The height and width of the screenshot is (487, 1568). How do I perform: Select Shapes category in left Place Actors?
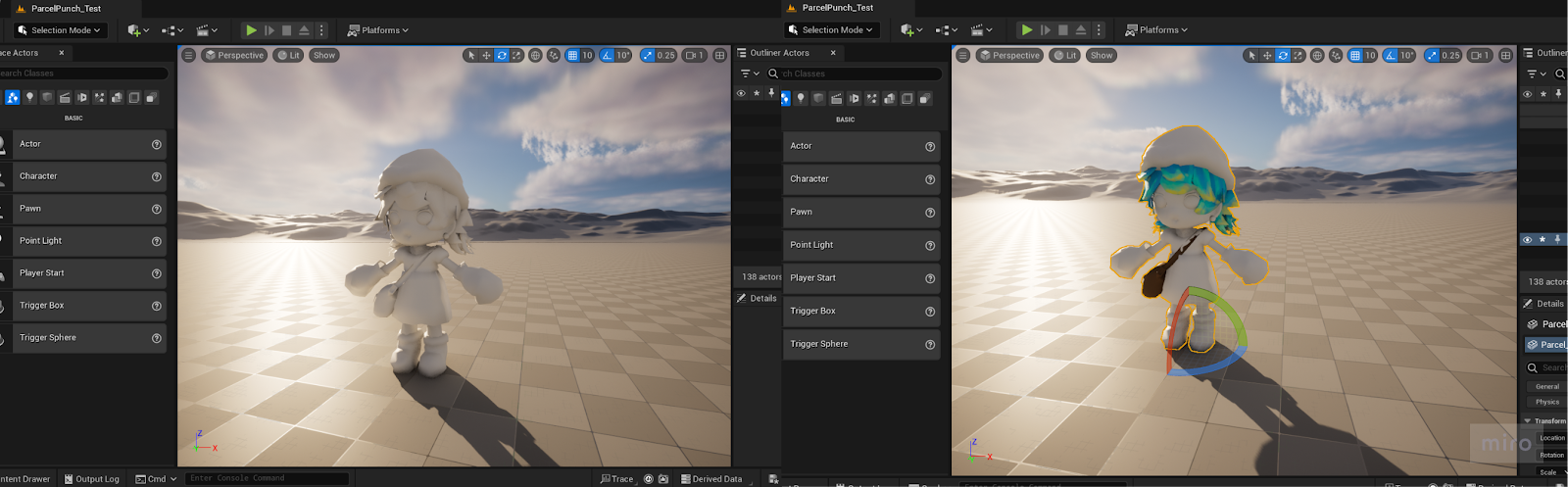[47, 97]
